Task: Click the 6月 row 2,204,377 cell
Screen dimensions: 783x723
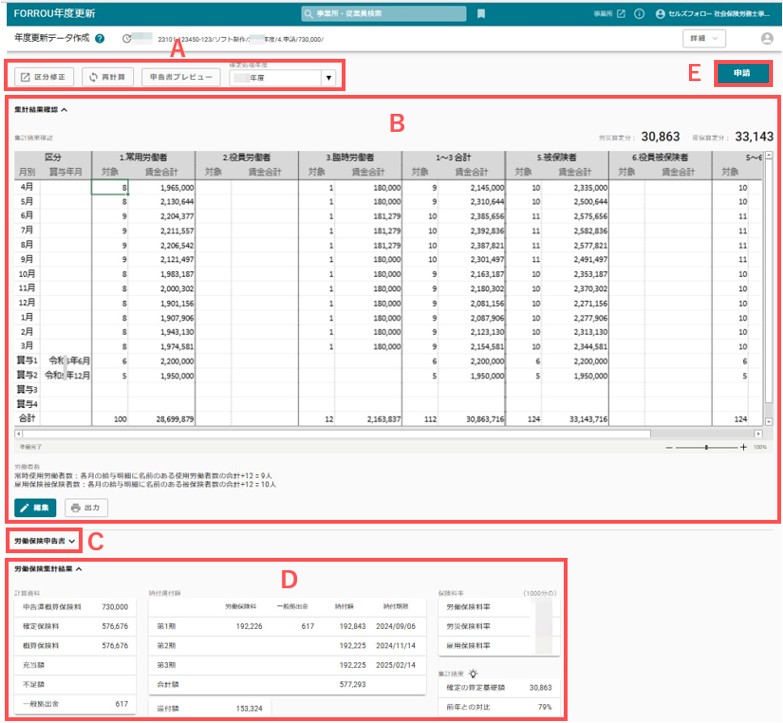Action: pos(162,216)
